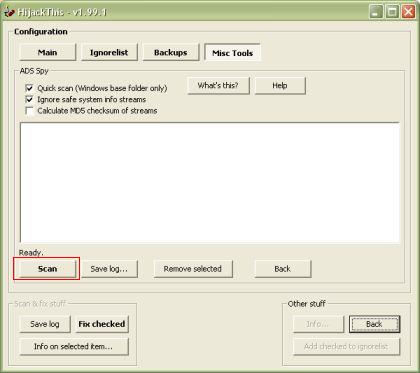
Task: Enable Calculate MD5 checksum of streams
Action: click(30, 111)
